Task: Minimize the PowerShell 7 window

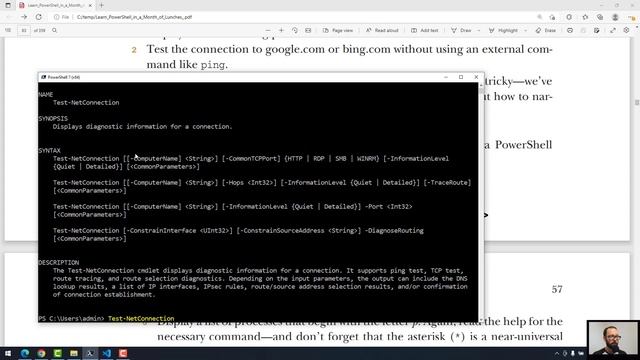Action: click(x=446, y=77)
